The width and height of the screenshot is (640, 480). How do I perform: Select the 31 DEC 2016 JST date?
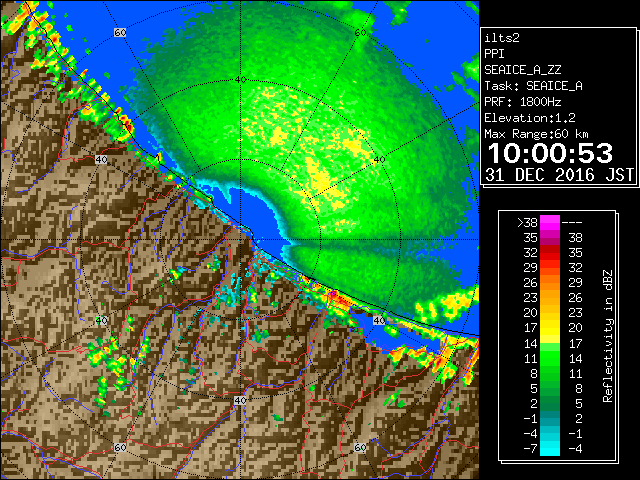[559, 175]
